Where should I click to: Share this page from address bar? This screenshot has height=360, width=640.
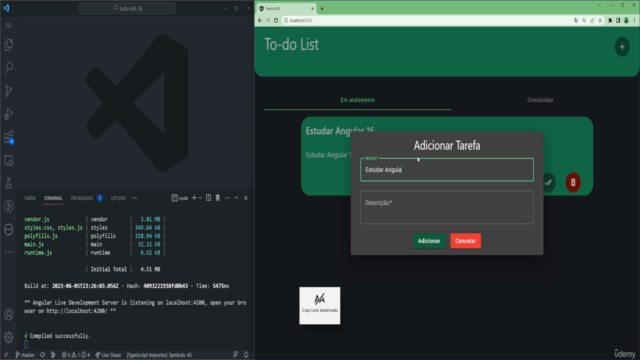point(592,20)
